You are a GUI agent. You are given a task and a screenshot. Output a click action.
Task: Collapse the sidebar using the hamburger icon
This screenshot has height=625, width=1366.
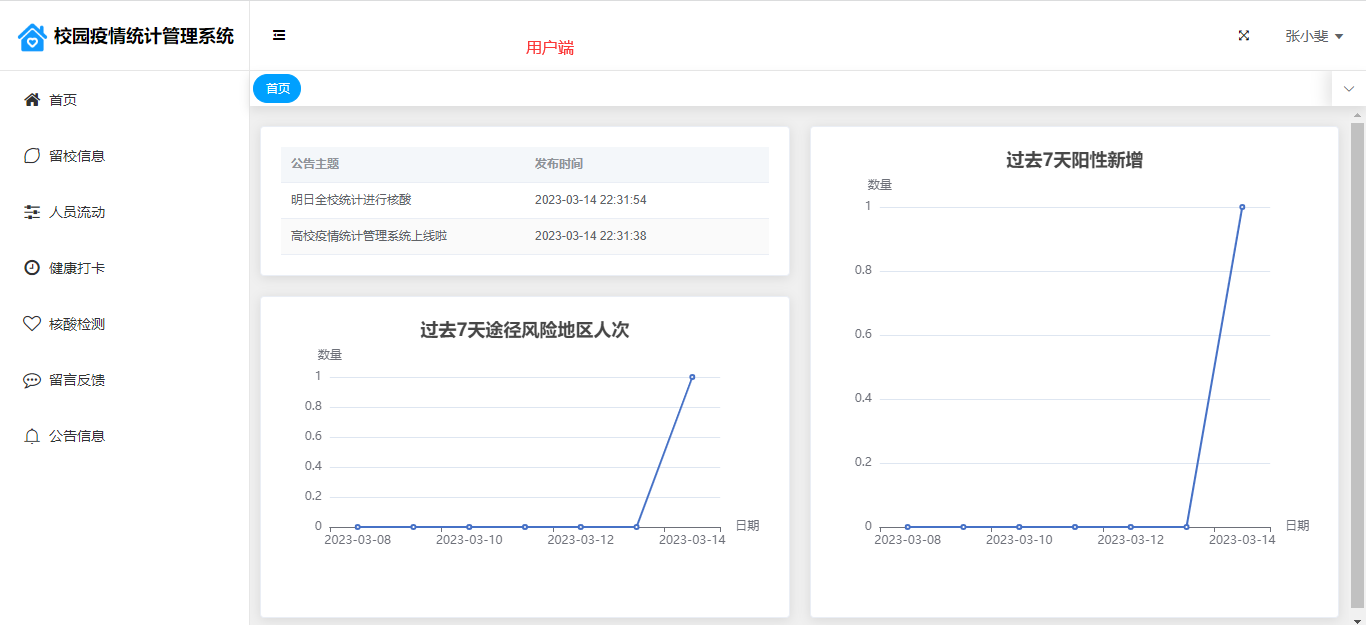point(279,35)
